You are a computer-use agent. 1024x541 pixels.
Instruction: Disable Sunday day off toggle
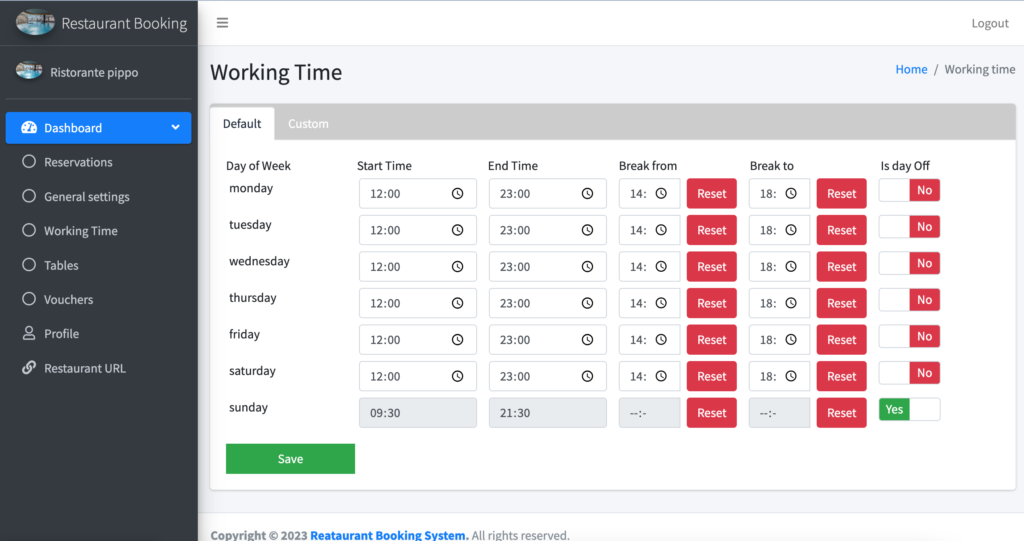click(909, 410)
